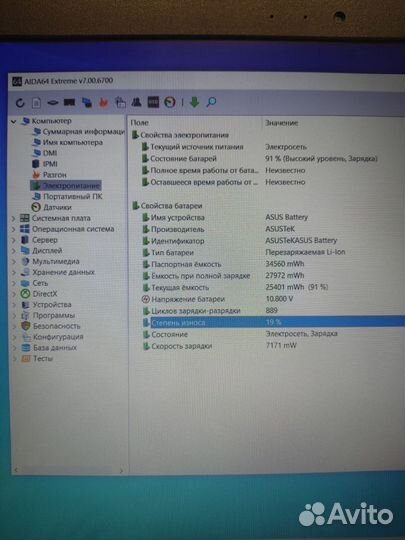The image size is (405, 540).
Task: Open the CPUID panel toolbar icon
Action: coord(120,102)
